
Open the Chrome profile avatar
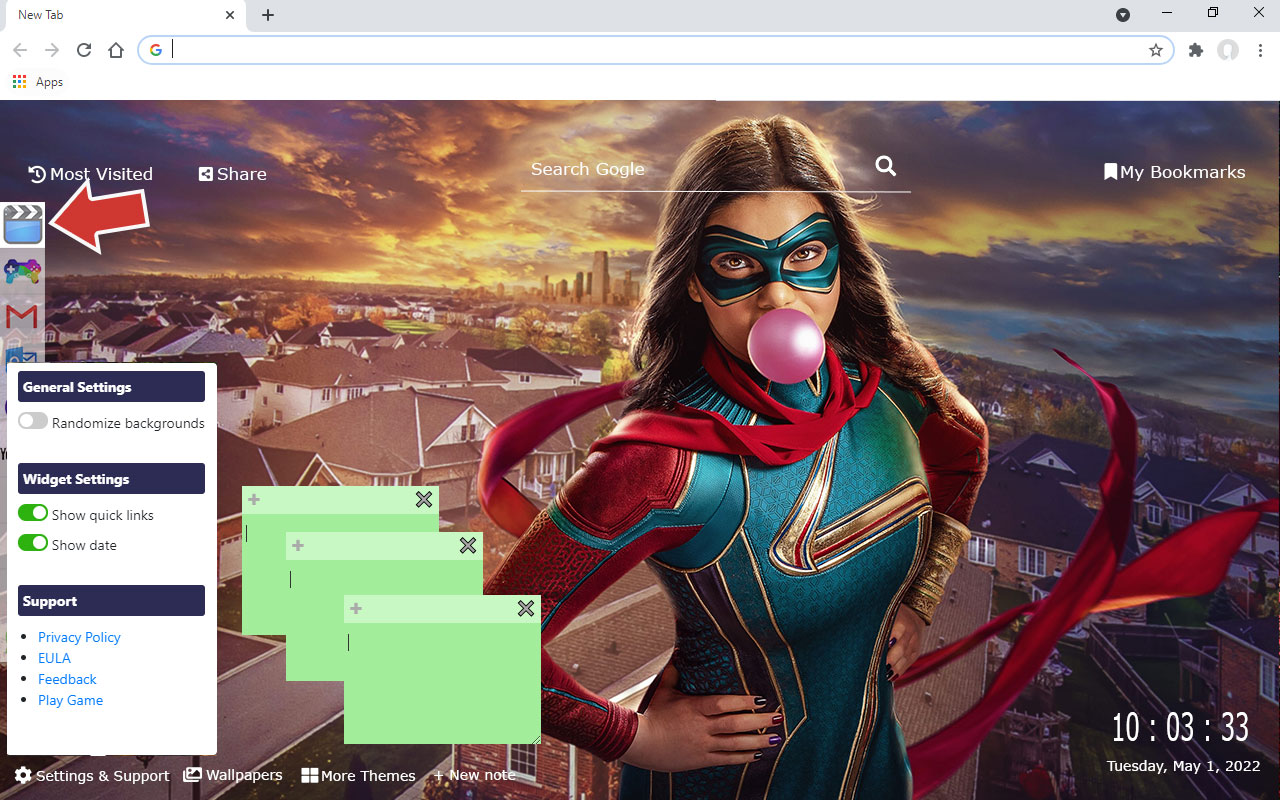[1228, 50]
